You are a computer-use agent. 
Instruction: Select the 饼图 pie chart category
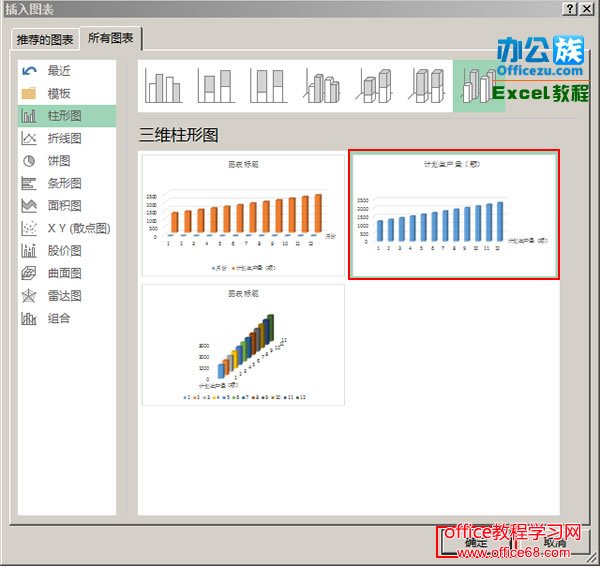[67, 161]
